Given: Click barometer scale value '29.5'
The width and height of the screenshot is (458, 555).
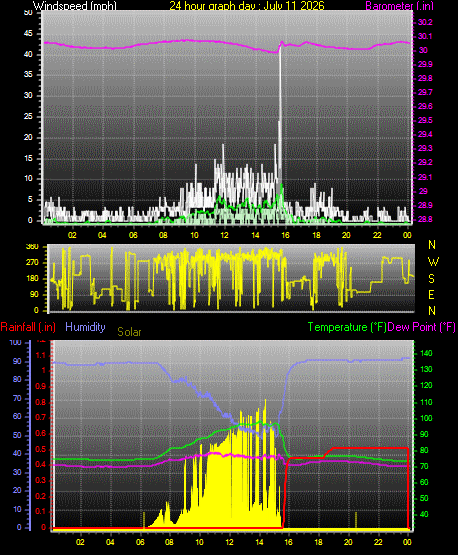Looking at the screenshot, I should point(425,120).
